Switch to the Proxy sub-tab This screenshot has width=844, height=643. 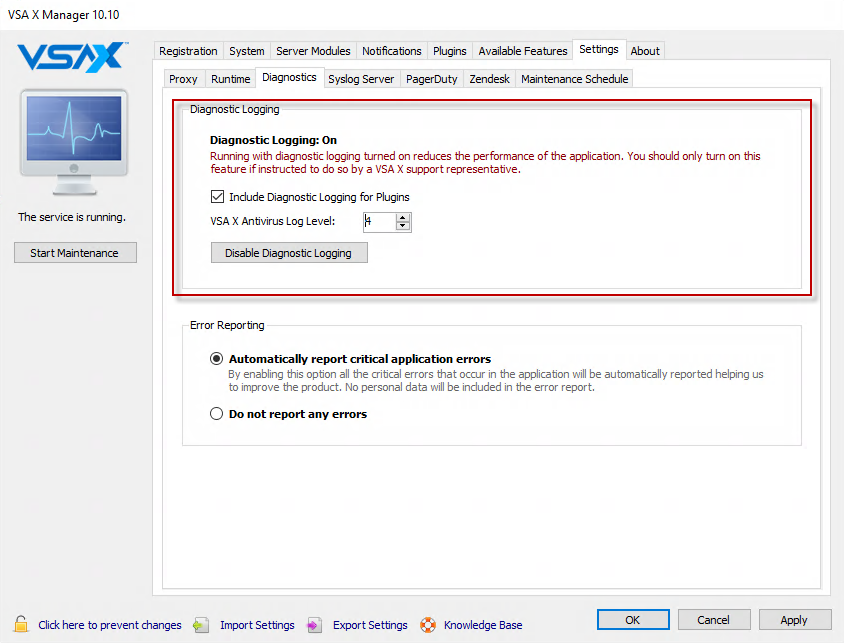point(184,79)
